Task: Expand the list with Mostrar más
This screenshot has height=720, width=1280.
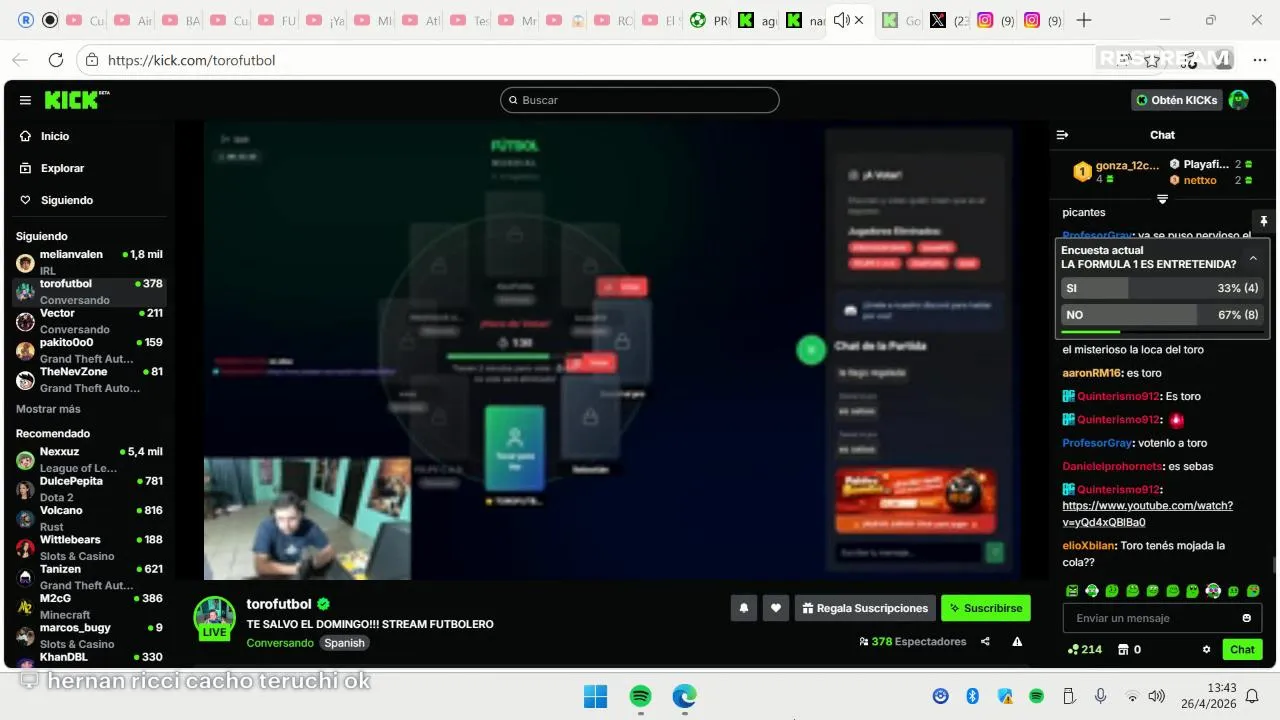Action: (48, 409)
